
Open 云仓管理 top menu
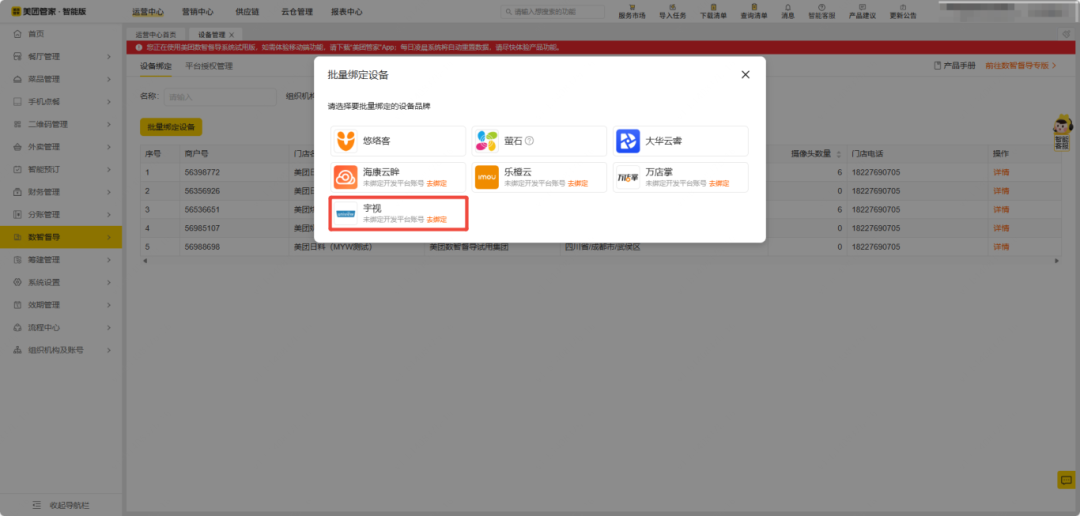[297, 12]
